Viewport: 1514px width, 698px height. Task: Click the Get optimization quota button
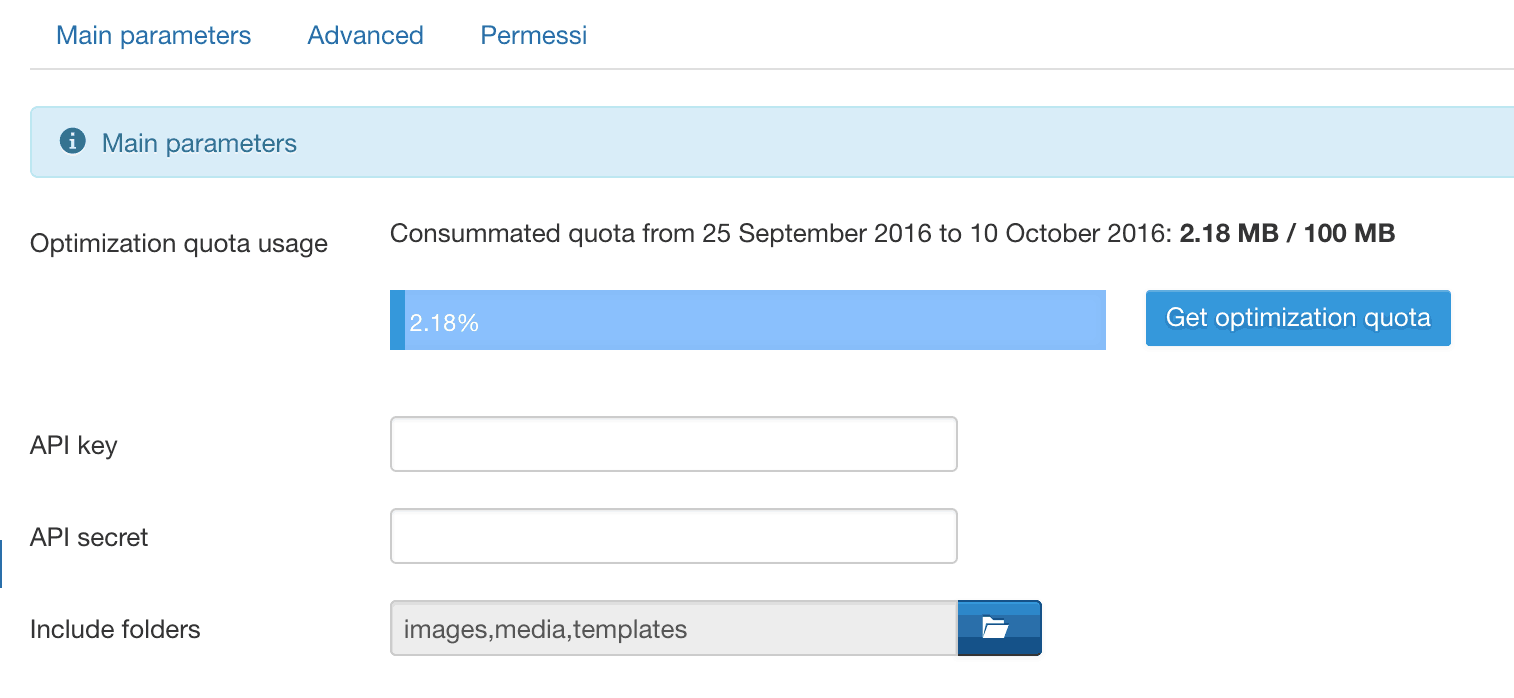[1298, 318]
